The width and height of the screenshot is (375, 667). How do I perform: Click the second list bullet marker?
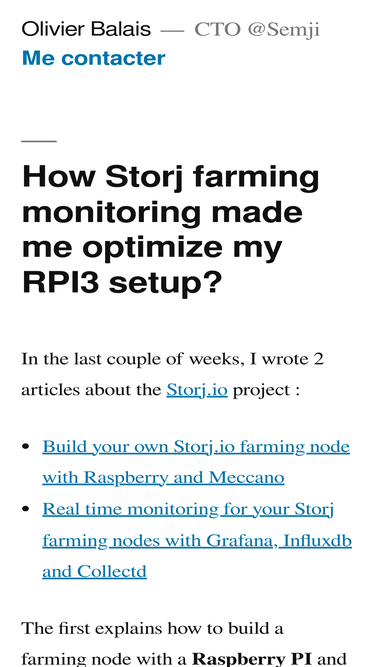[x=26, y=509]
